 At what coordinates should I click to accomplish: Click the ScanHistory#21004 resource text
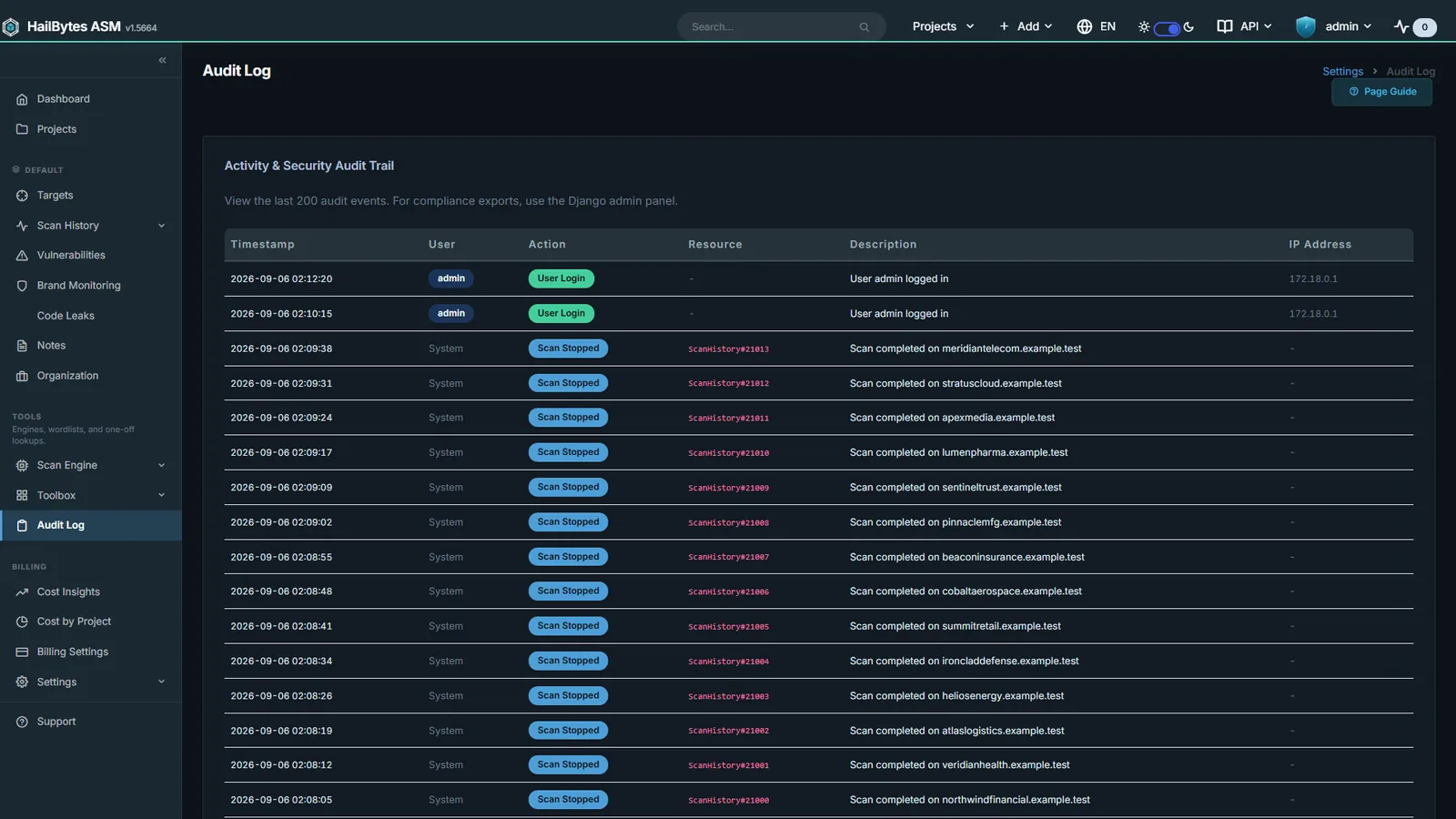coord(728,662)
